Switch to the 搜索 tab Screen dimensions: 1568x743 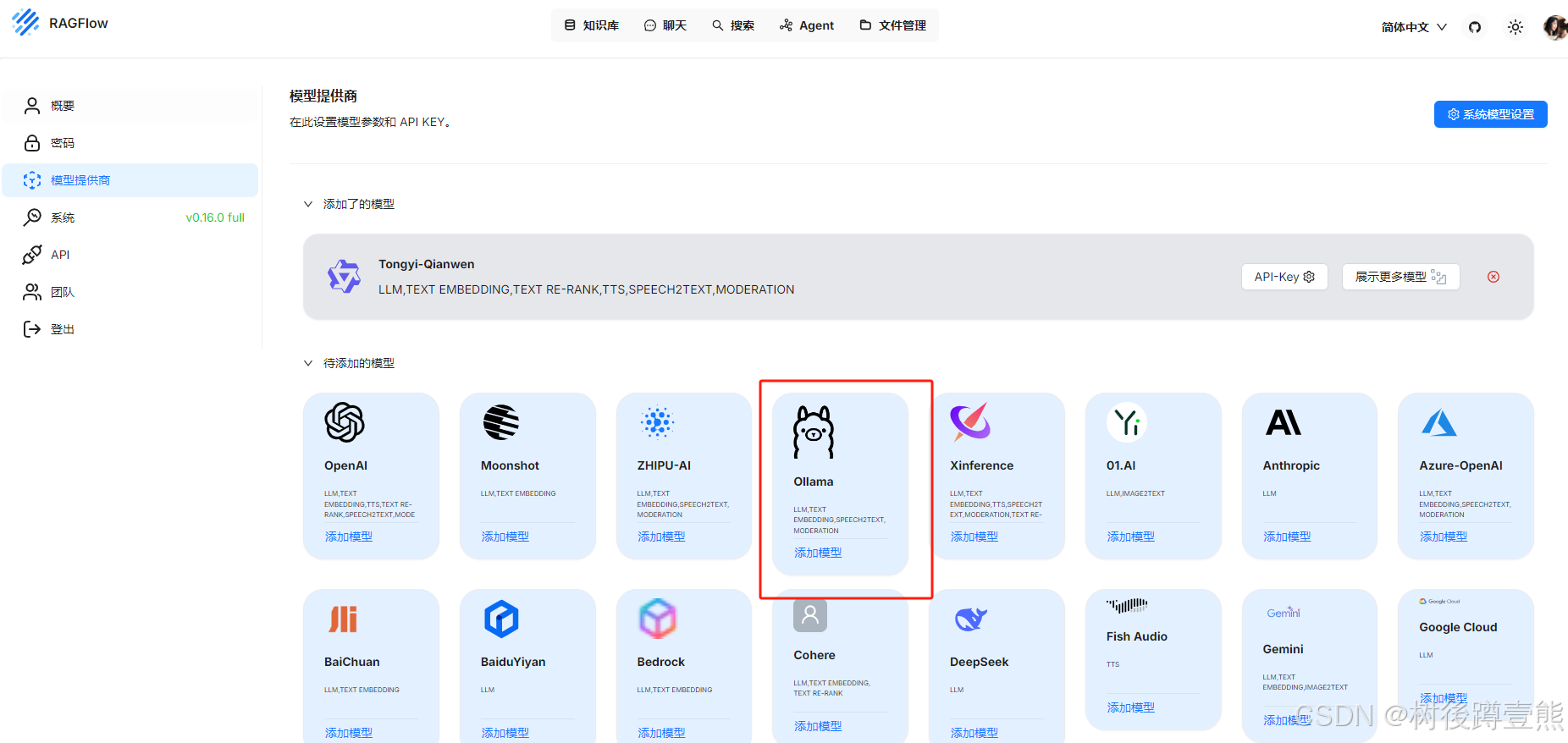point(733,25)
